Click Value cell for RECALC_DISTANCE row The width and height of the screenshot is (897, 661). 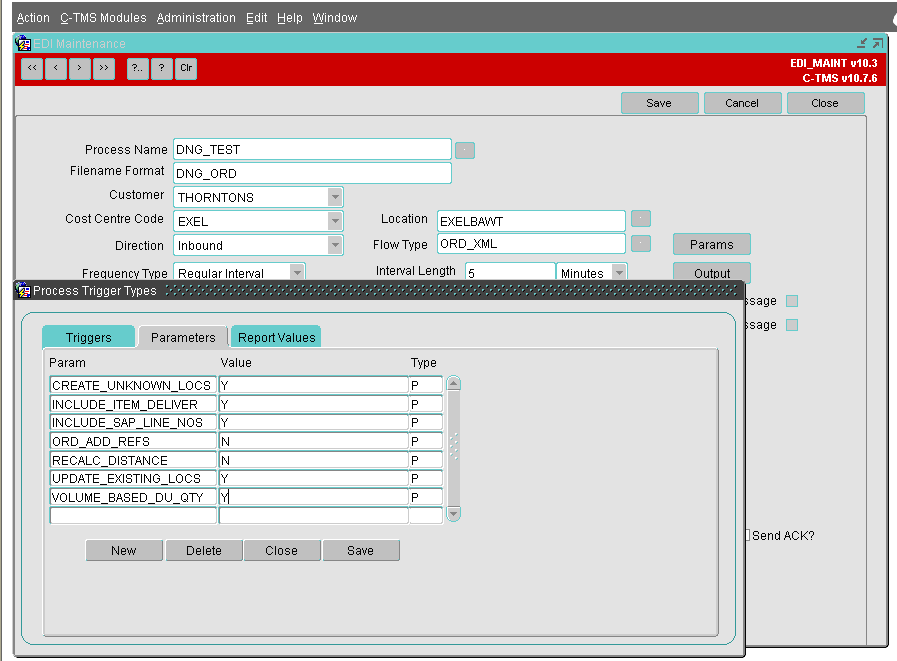[313, 460]
